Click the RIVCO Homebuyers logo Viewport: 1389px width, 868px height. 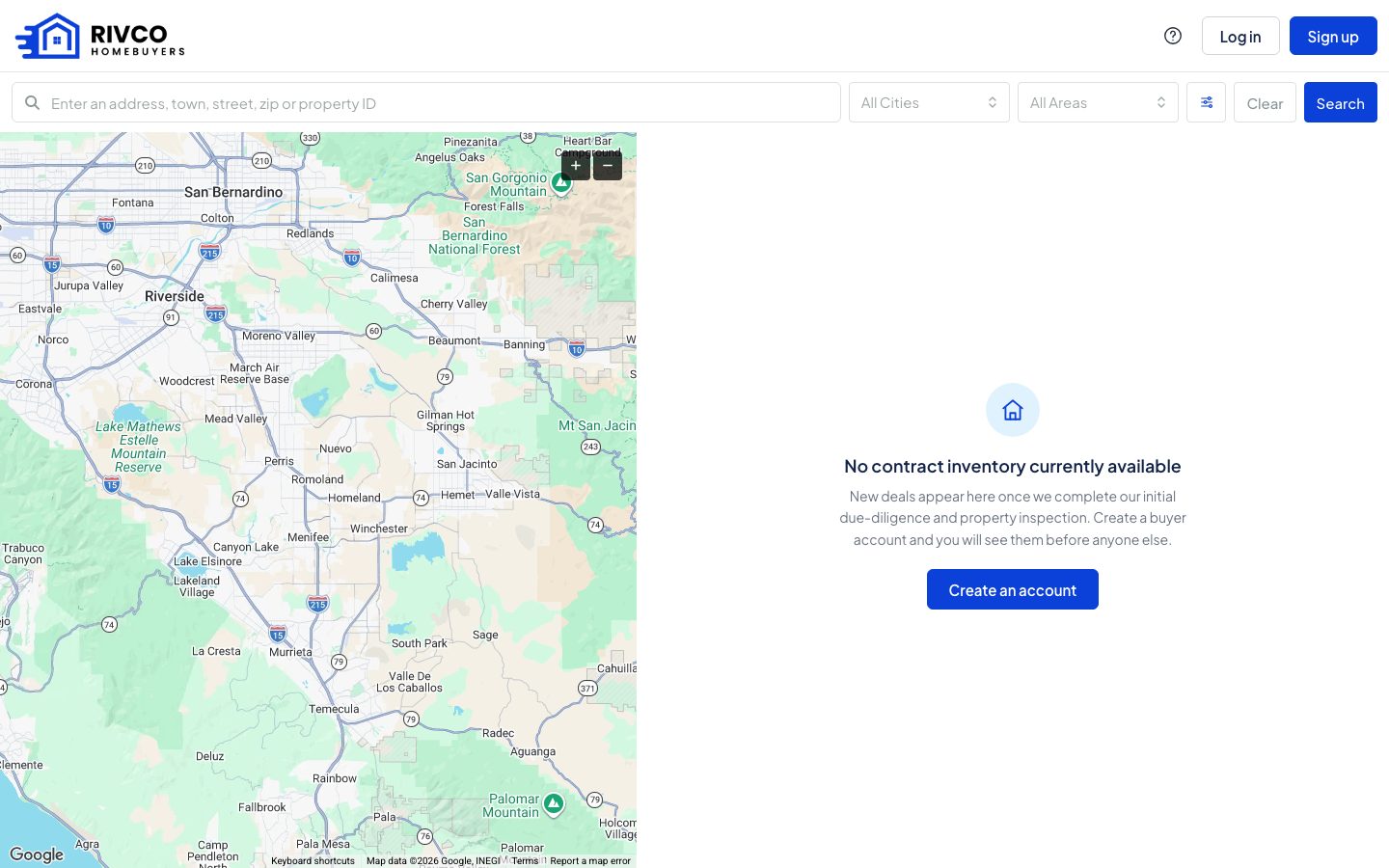coord(100,36)
